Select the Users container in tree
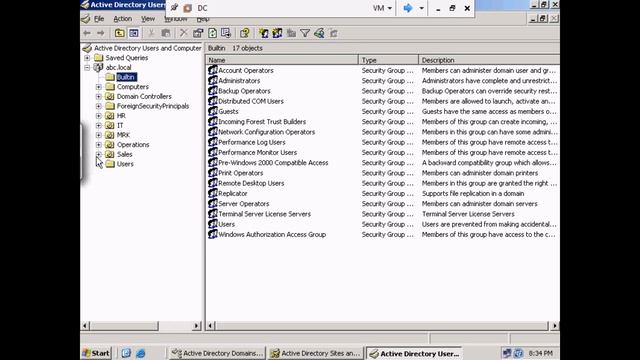Screen dimensions: 640x360 (125, 164)
